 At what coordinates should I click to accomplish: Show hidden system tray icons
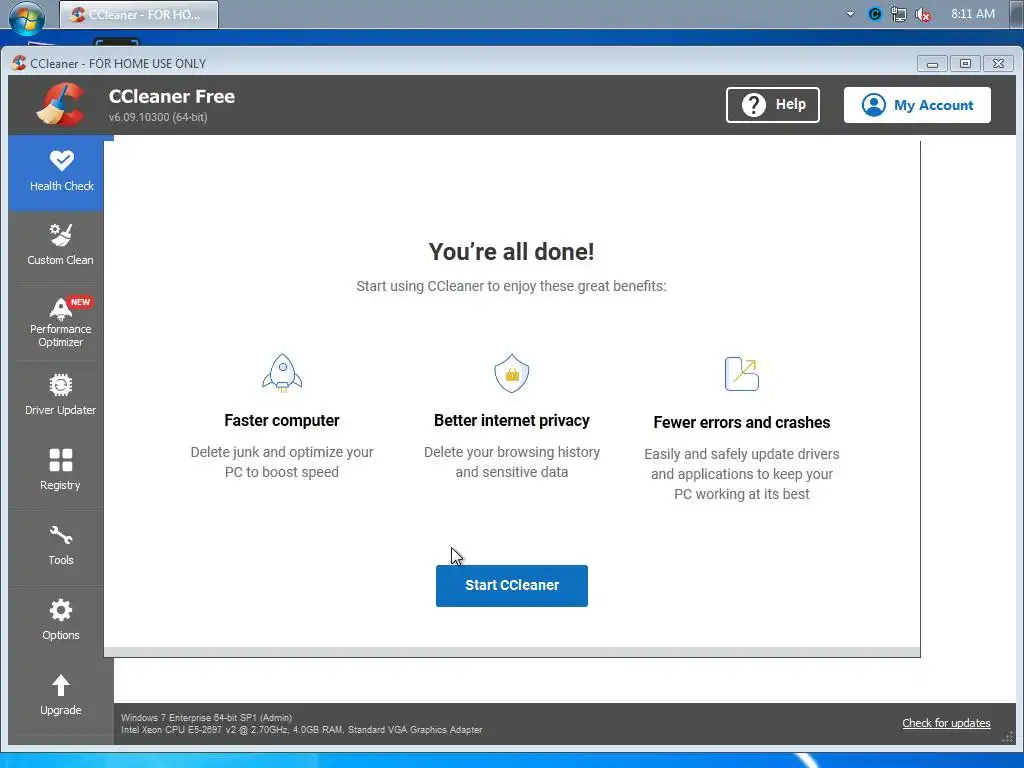click(x=850, y=14)
